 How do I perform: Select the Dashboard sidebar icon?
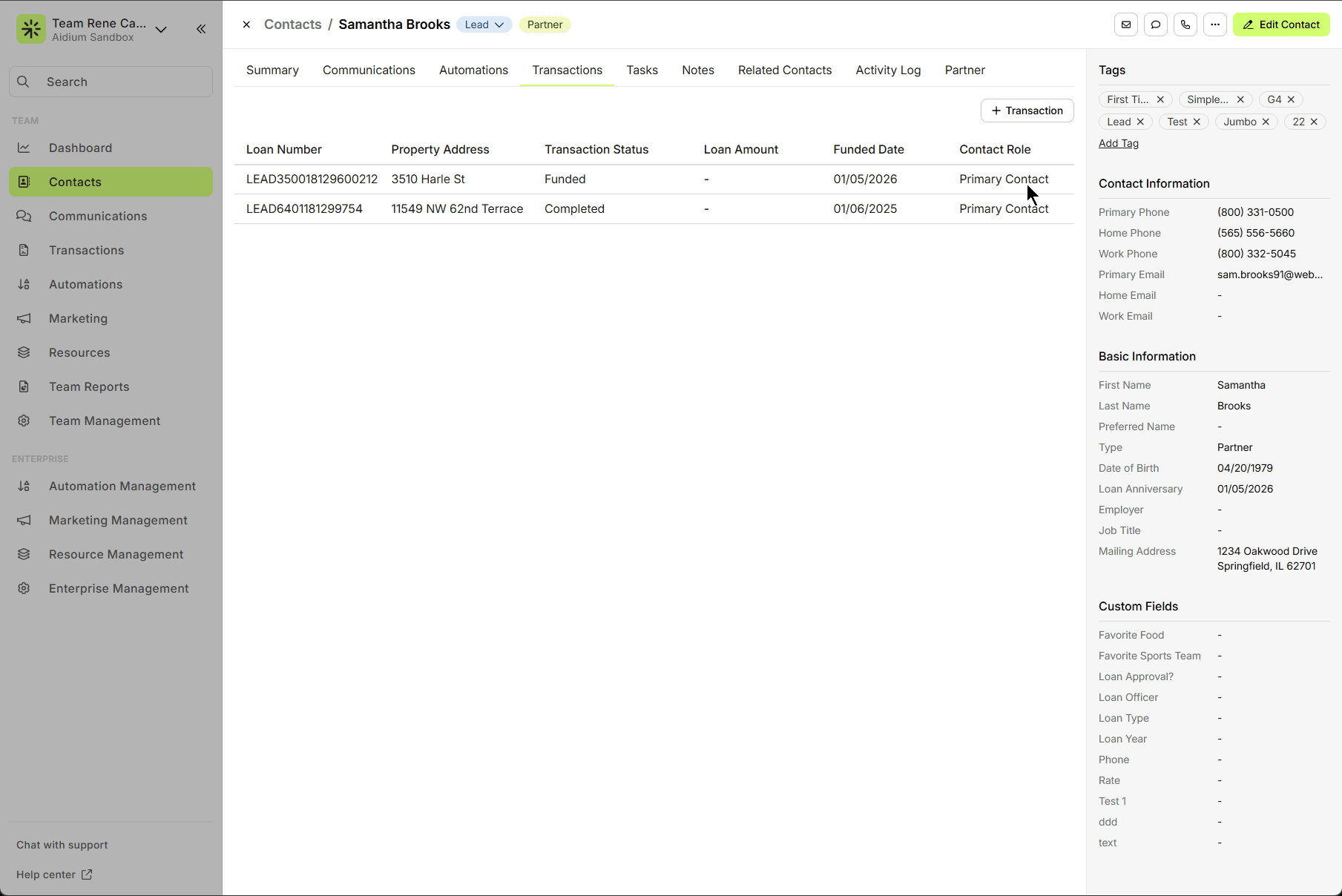(24, 148)
